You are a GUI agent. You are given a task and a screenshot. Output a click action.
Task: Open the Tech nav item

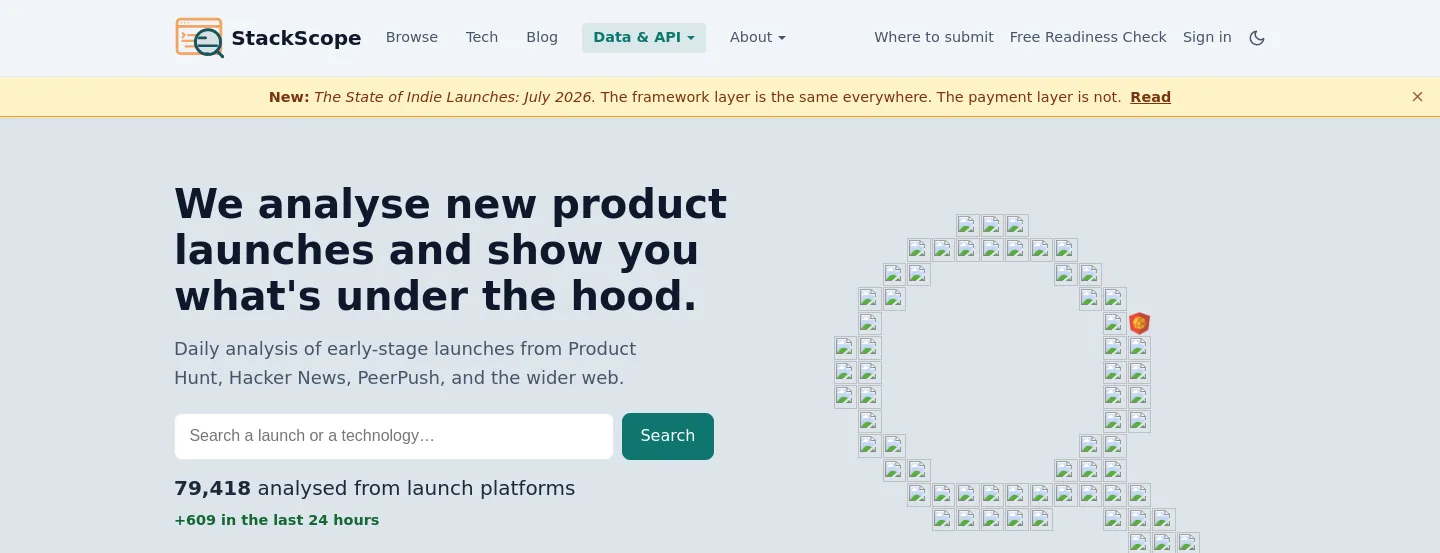[482, 37]
